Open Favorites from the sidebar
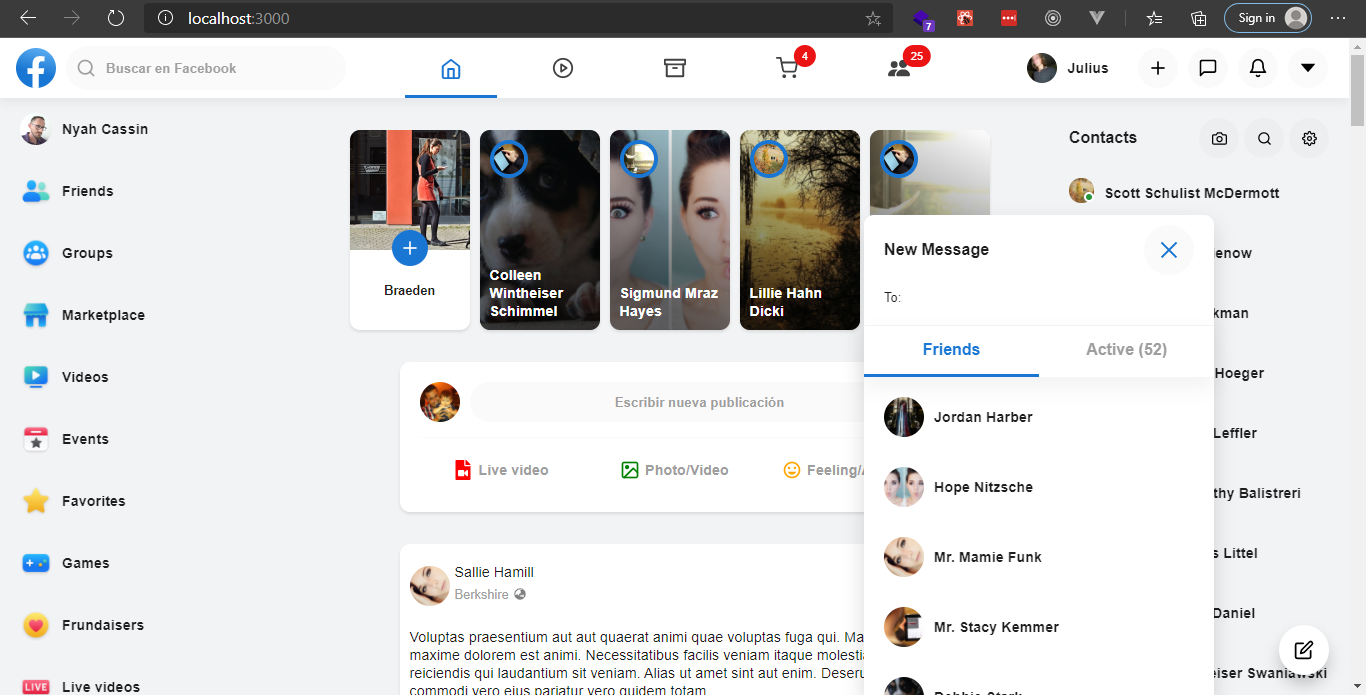 click(74, 501)
